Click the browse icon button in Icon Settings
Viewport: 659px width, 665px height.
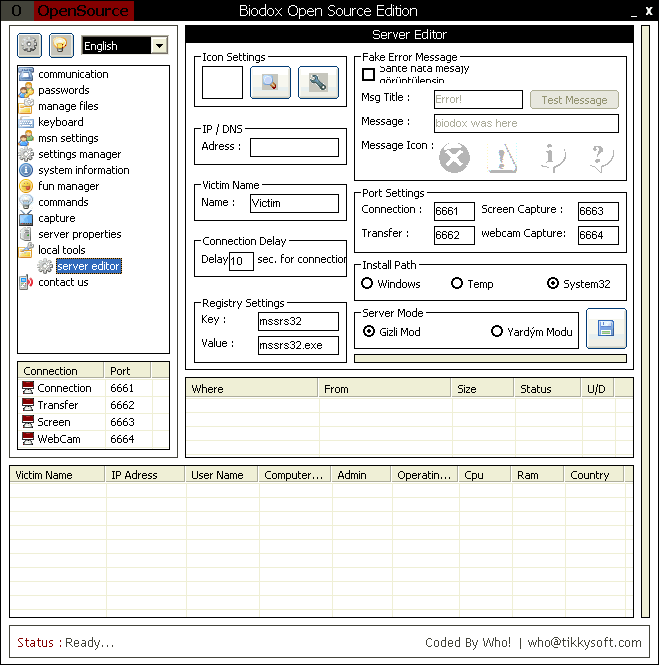click(270, 83)
